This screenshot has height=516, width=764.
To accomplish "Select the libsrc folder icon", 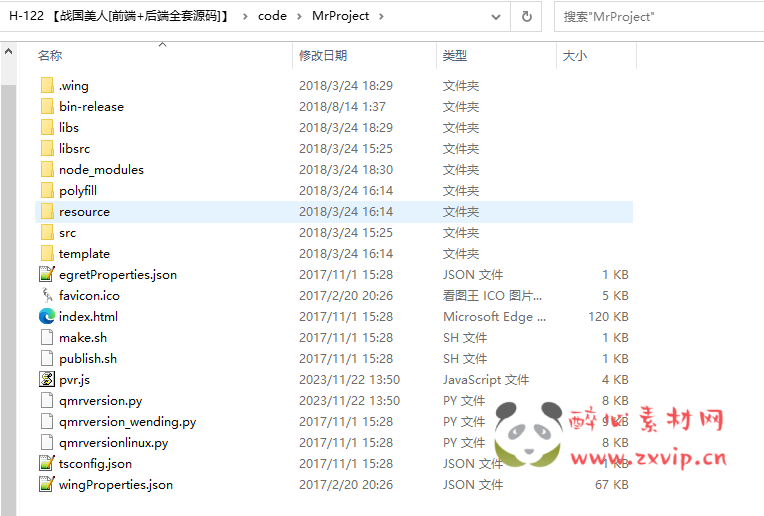I will pos(47,148).
